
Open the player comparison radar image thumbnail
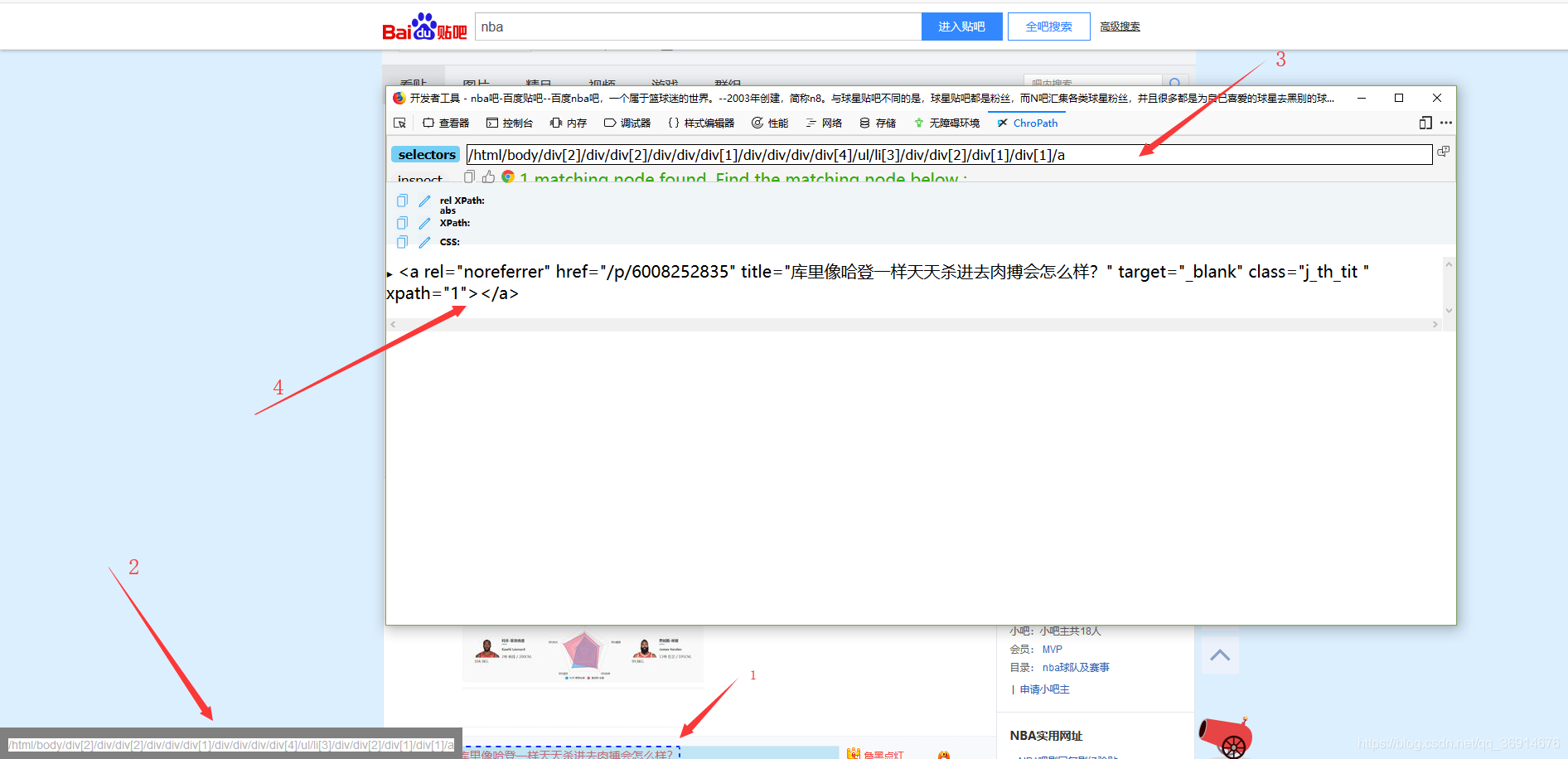pos(583,655)
